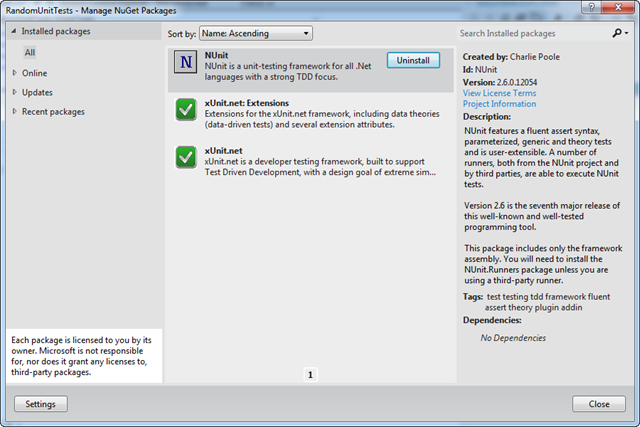Click the Version 2.6.0.12054 text
Screen dimensions: 640x427
click(x=500, y=82)
